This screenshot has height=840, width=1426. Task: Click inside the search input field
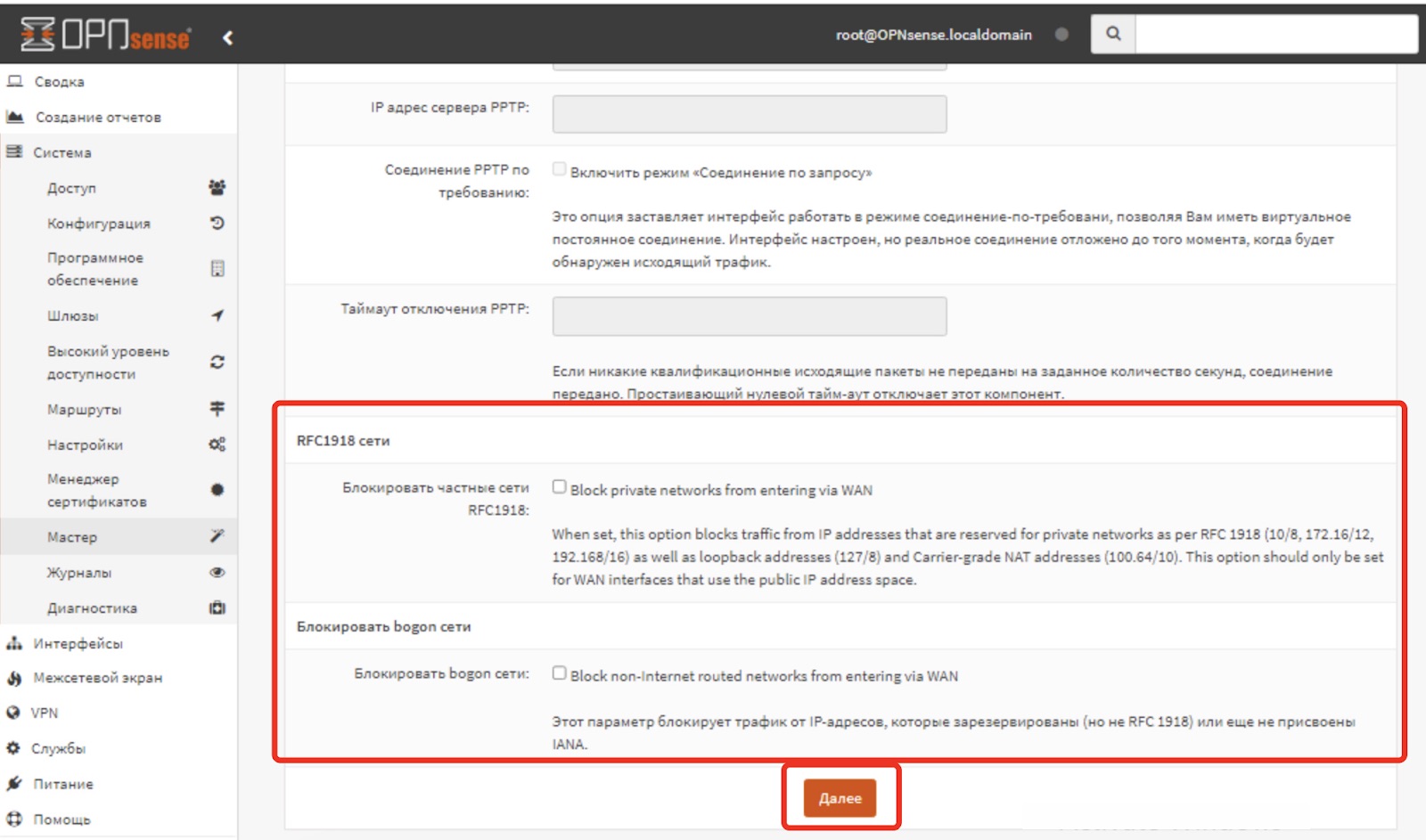click(1274, 33)
